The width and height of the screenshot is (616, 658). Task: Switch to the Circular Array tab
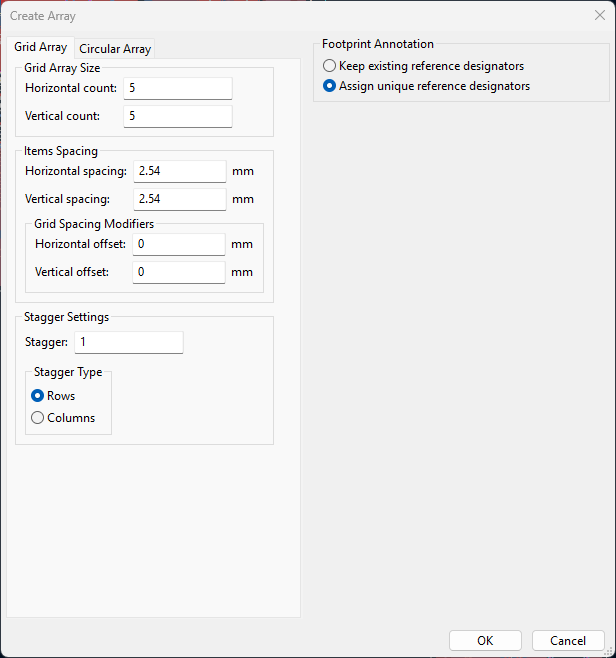tap(115, 49)
